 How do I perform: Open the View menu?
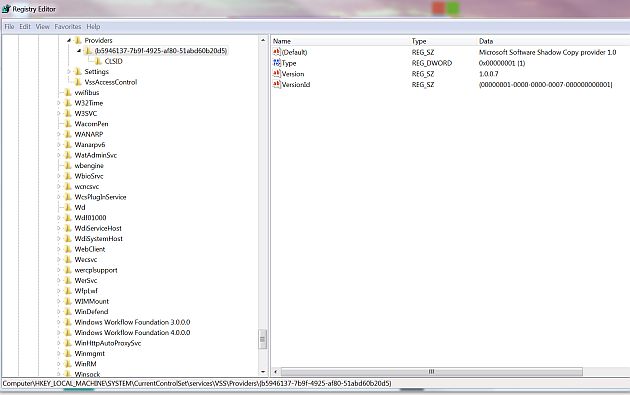[43, 27]
